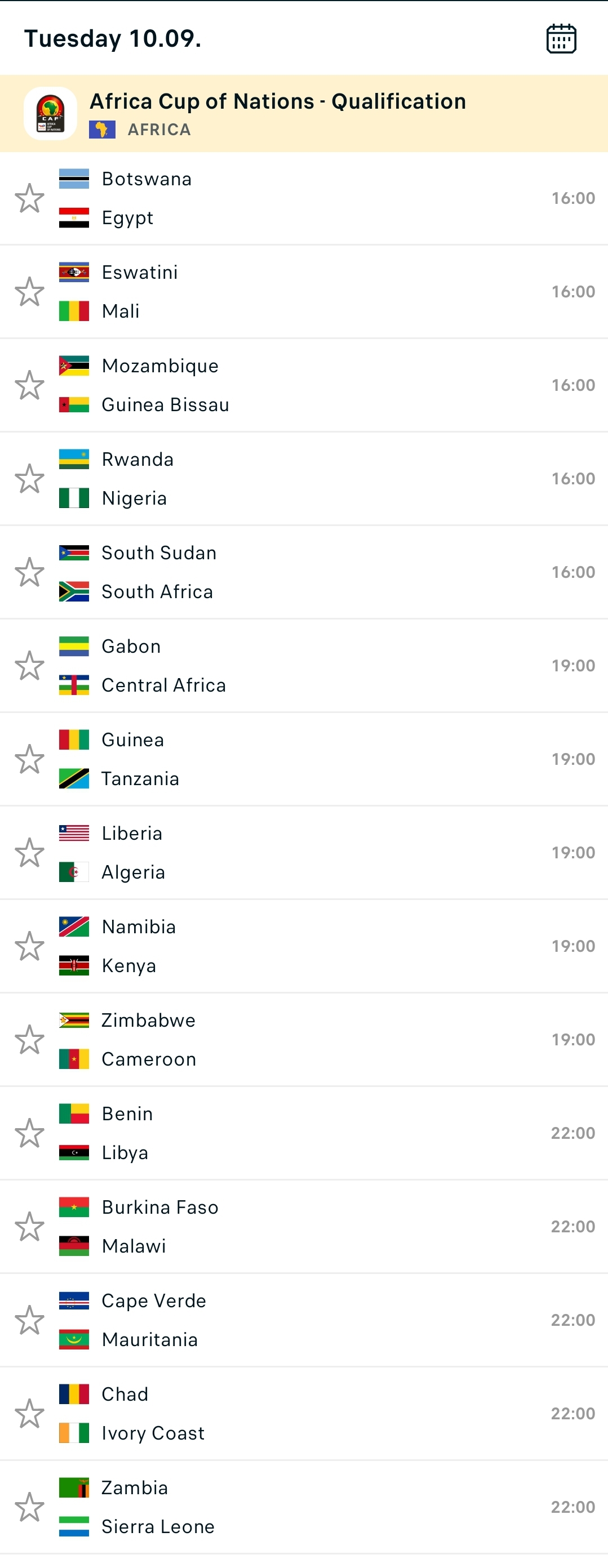
Task: Click the Africa region flag icon
Action: (x=102, y=130)
